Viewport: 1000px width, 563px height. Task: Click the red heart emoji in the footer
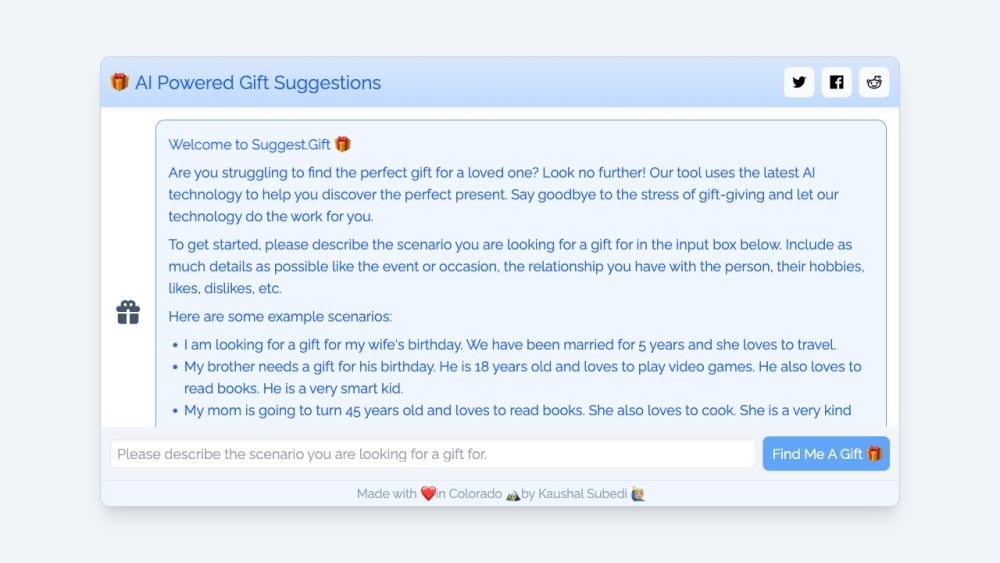(428, 494)
